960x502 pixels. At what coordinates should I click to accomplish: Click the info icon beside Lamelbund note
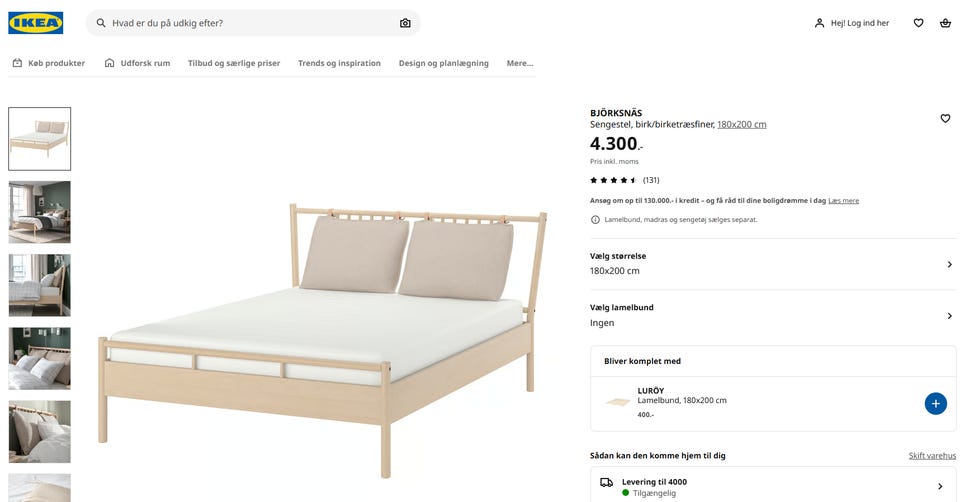tap(595, 220)
